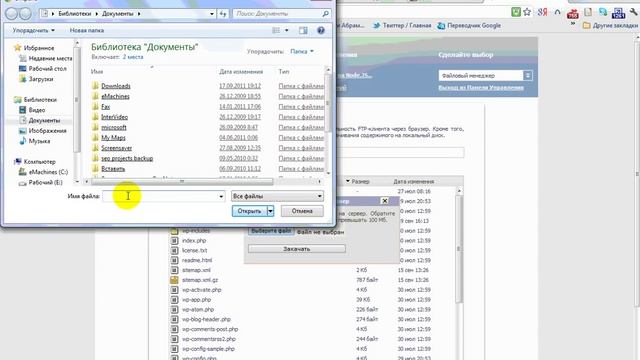This screenshot has width=640, height=360.
Task: Click the Downloads folder icon
Action: (95, 86)
